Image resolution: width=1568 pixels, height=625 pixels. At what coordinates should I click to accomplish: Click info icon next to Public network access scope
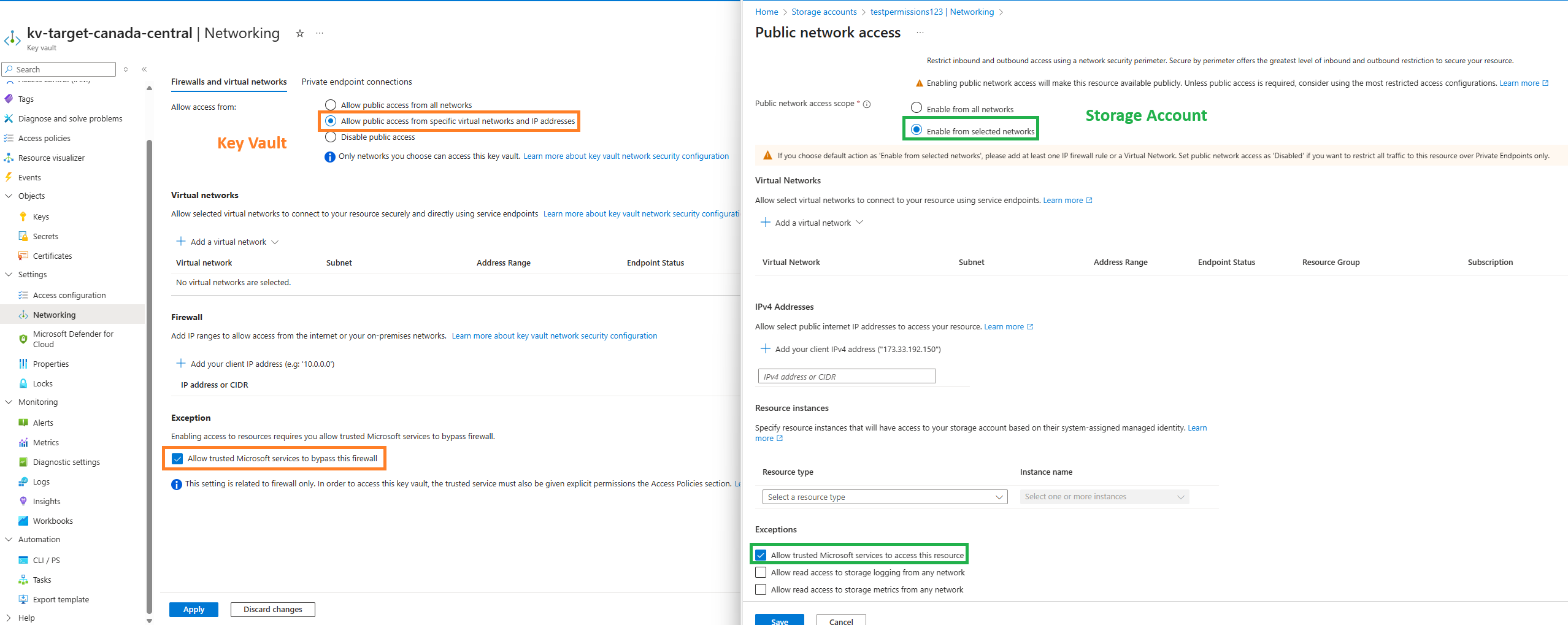pyautogui.click(x=867, y=104)
